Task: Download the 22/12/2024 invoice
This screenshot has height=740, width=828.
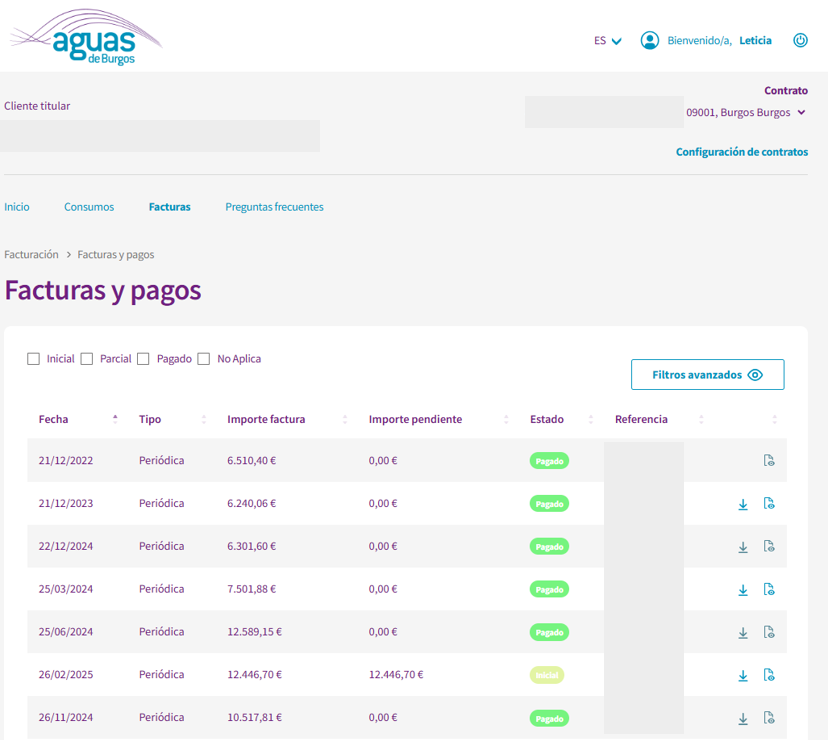Action: click(x=743, y=547)
